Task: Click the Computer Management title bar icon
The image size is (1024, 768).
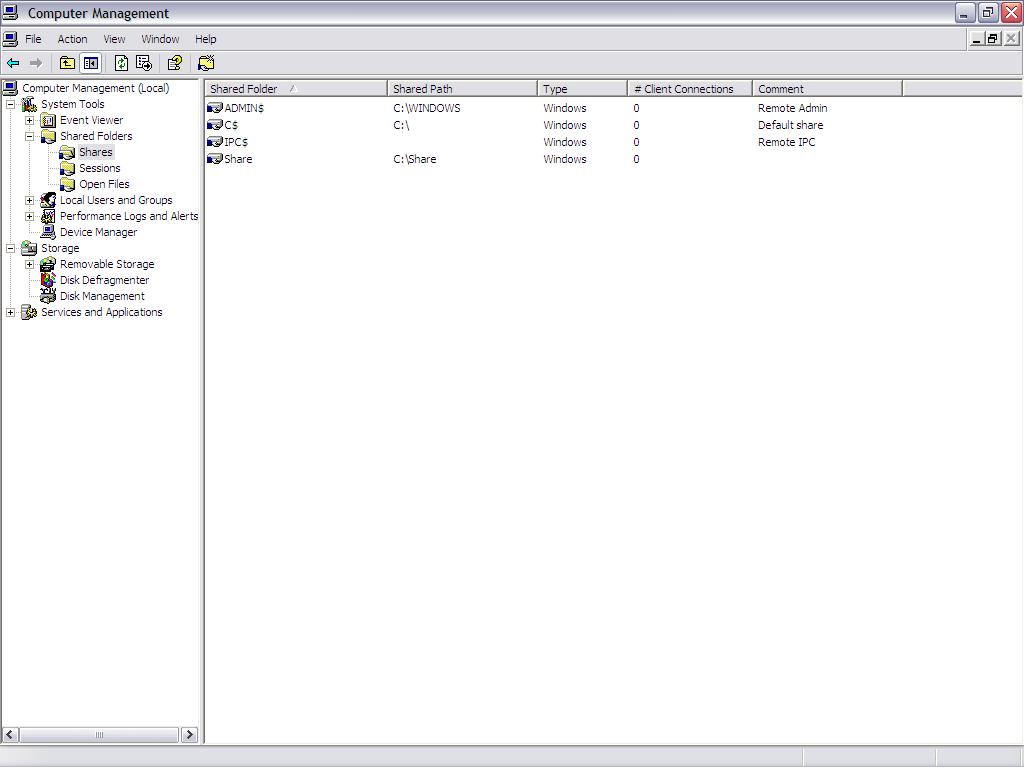Action: click(10, 12)
